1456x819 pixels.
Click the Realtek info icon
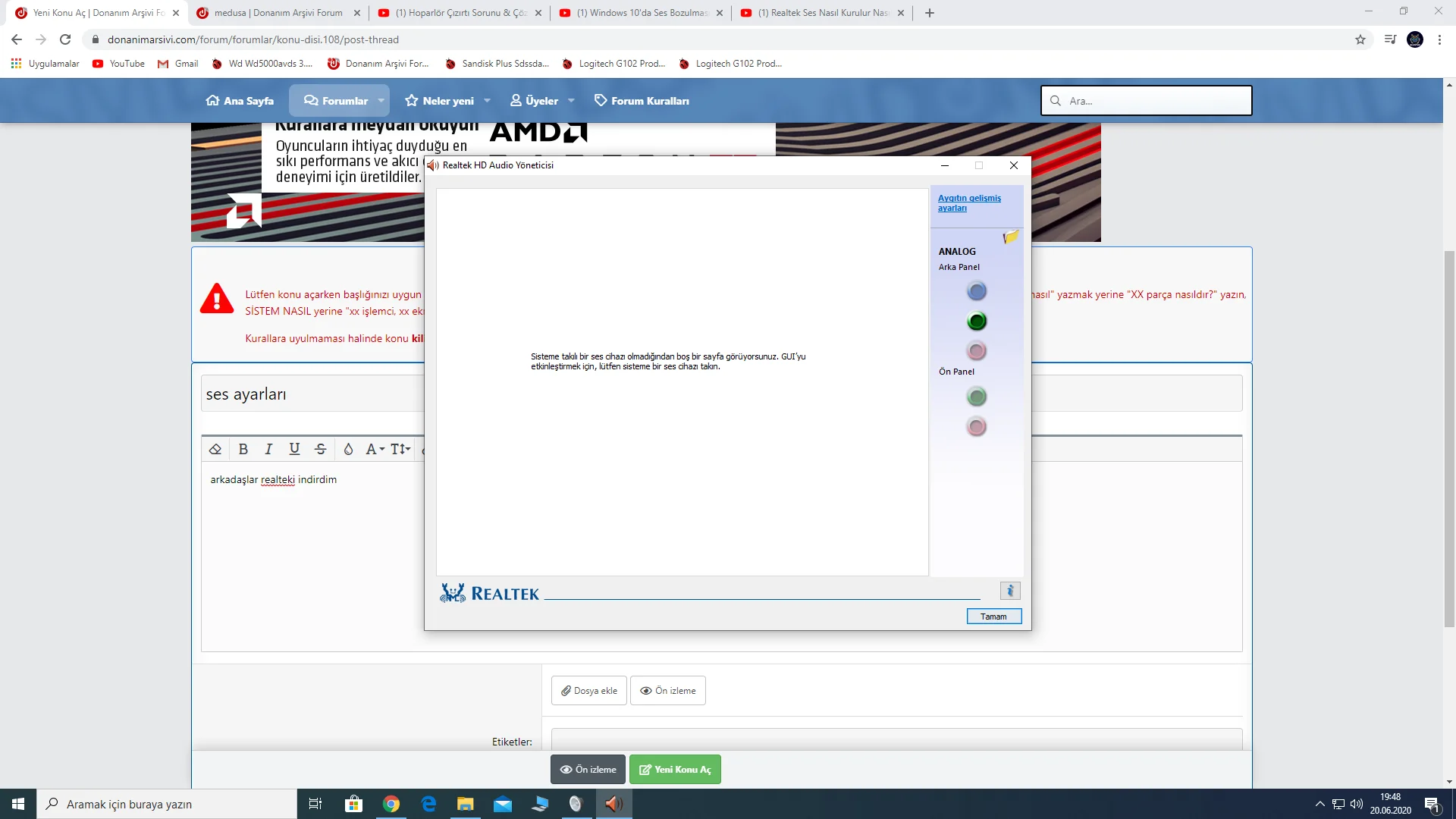(1010, 591)
